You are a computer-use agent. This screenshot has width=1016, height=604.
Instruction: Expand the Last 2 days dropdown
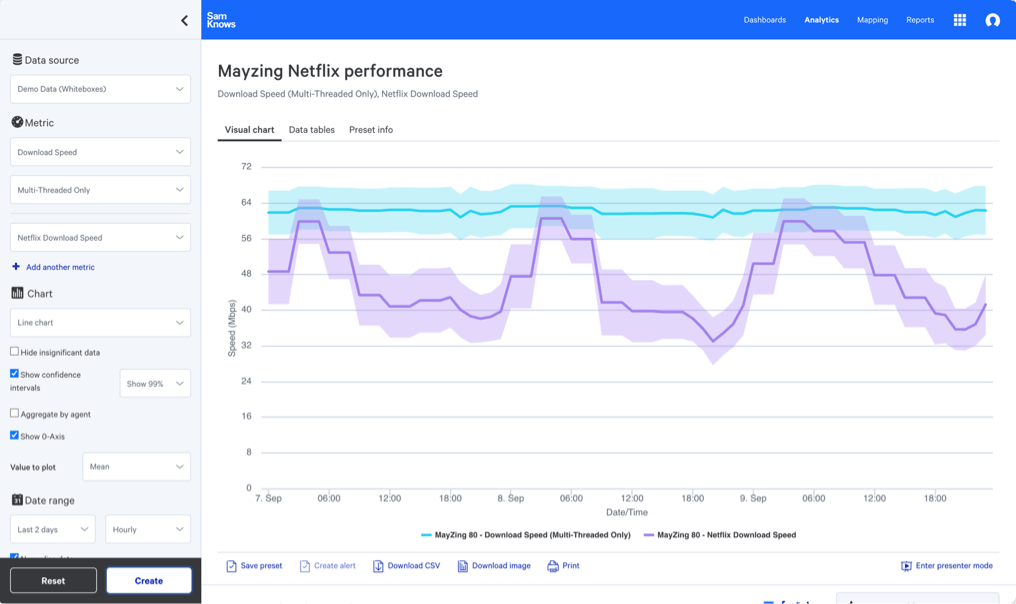pos(52,529)
